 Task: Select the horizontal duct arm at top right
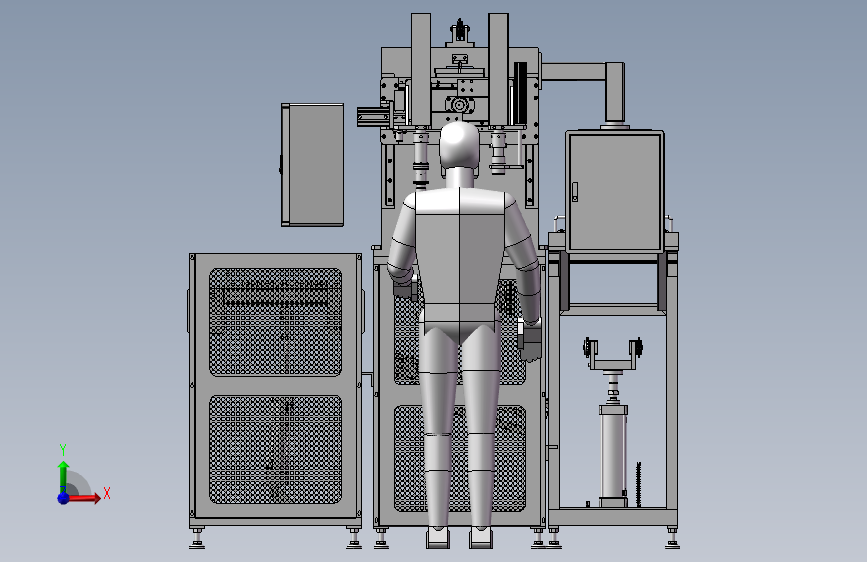coord(574,72)
